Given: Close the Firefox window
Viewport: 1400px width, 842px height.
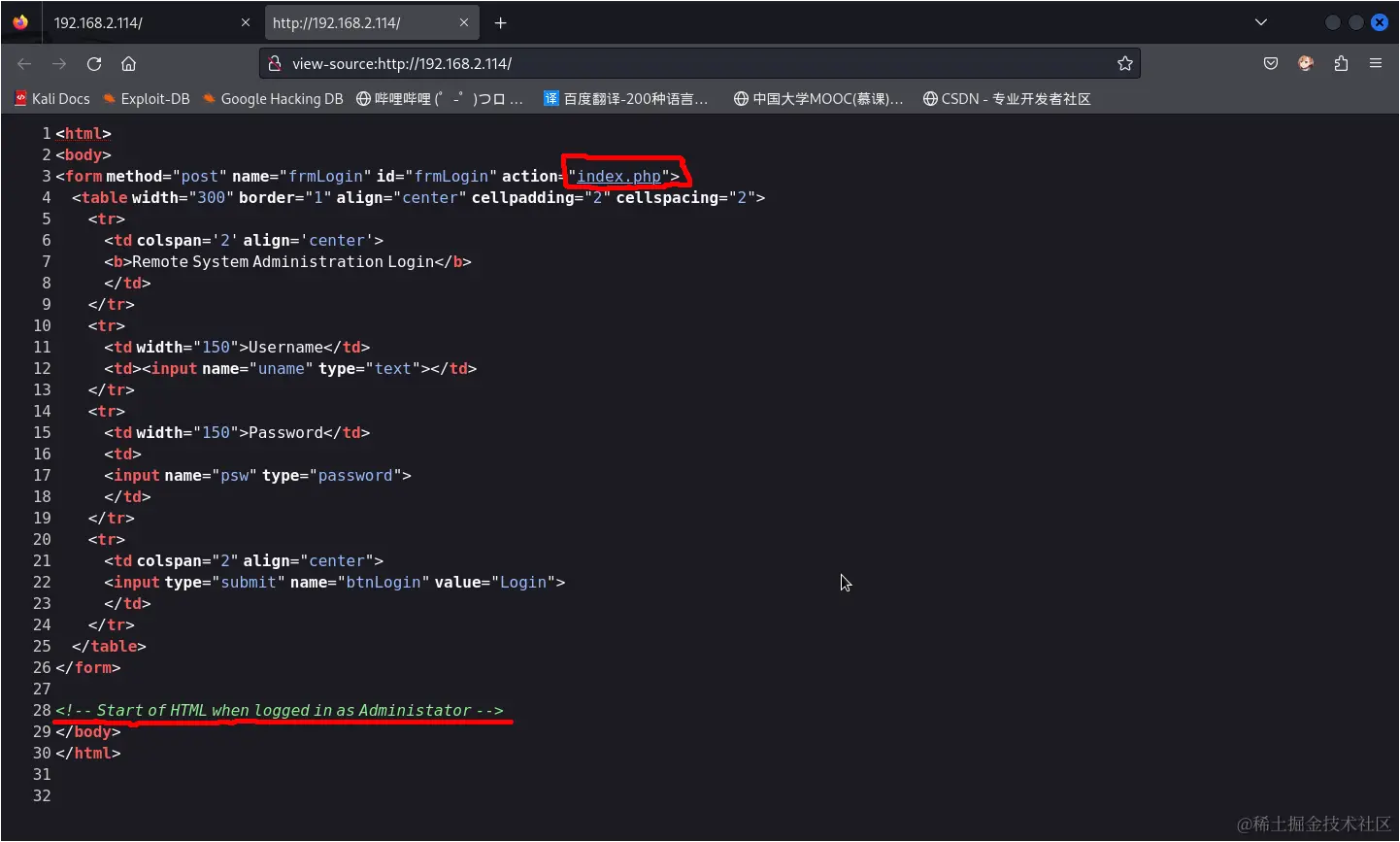Looking at the screenshot, I should 1380,22.
